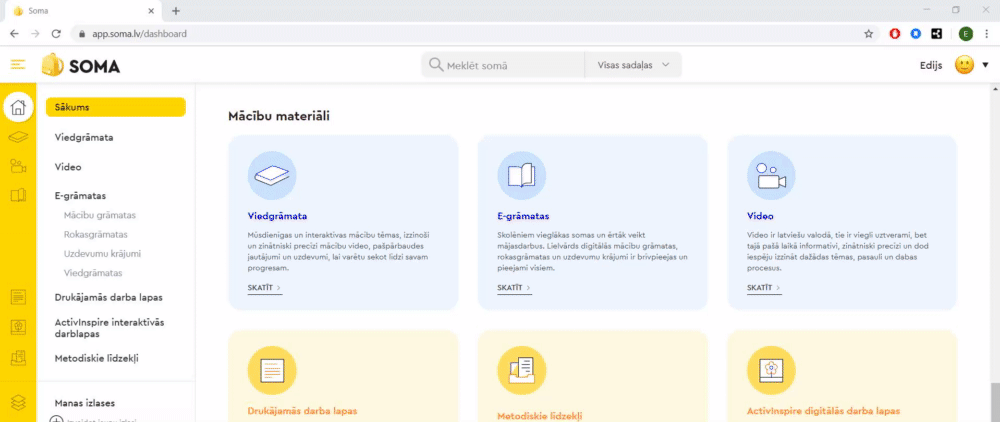
Task: Click SKATĪT link on Viedgrāmata card
Action: (265, 288)
